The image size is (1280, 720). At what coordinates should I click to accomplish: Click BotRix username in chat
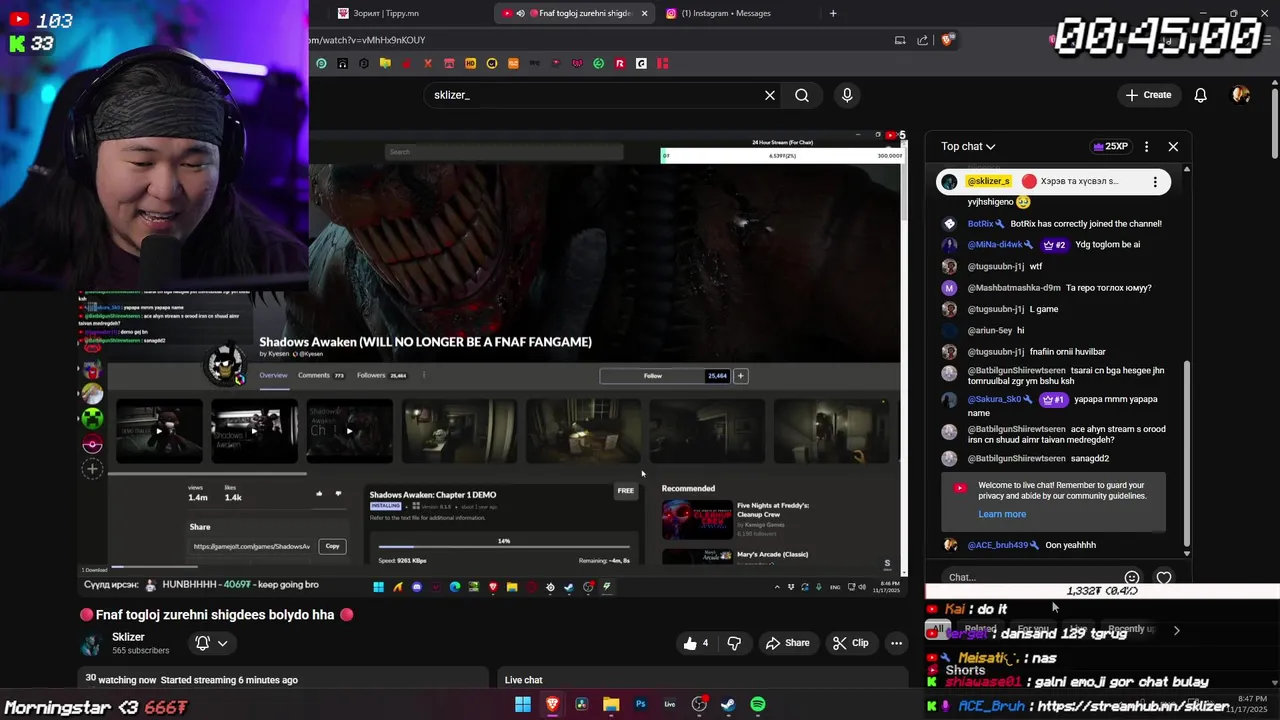coord(980,224)
